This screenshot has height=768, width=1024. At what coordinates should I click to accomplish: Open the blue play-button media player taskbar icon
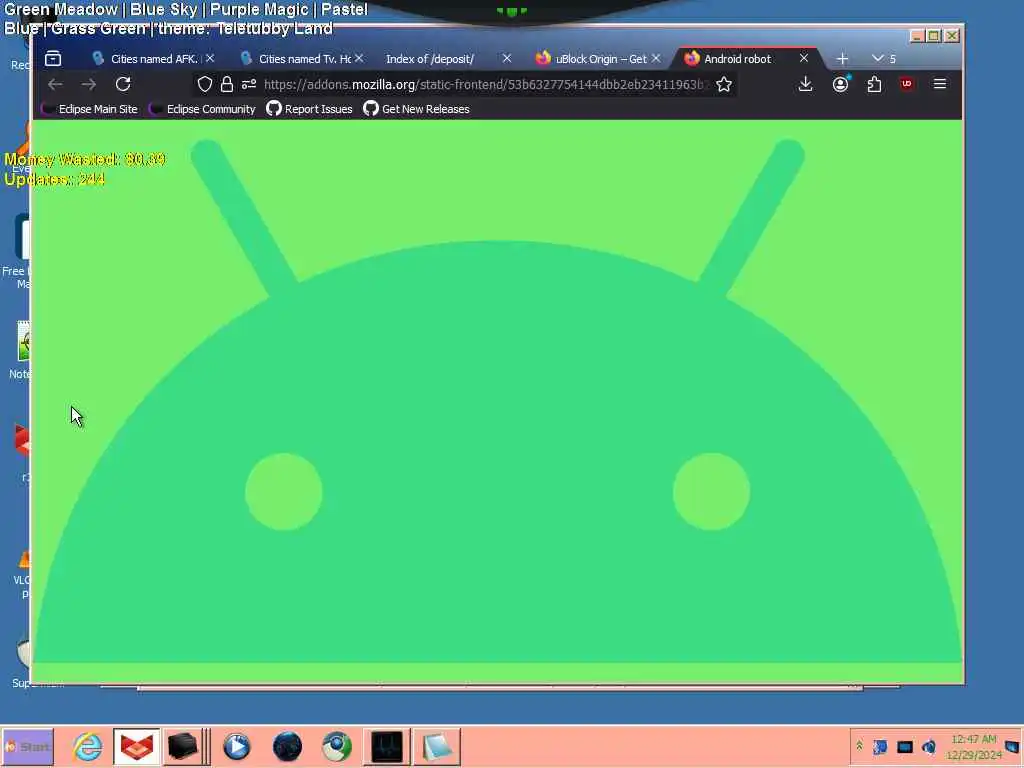(236, 746)
